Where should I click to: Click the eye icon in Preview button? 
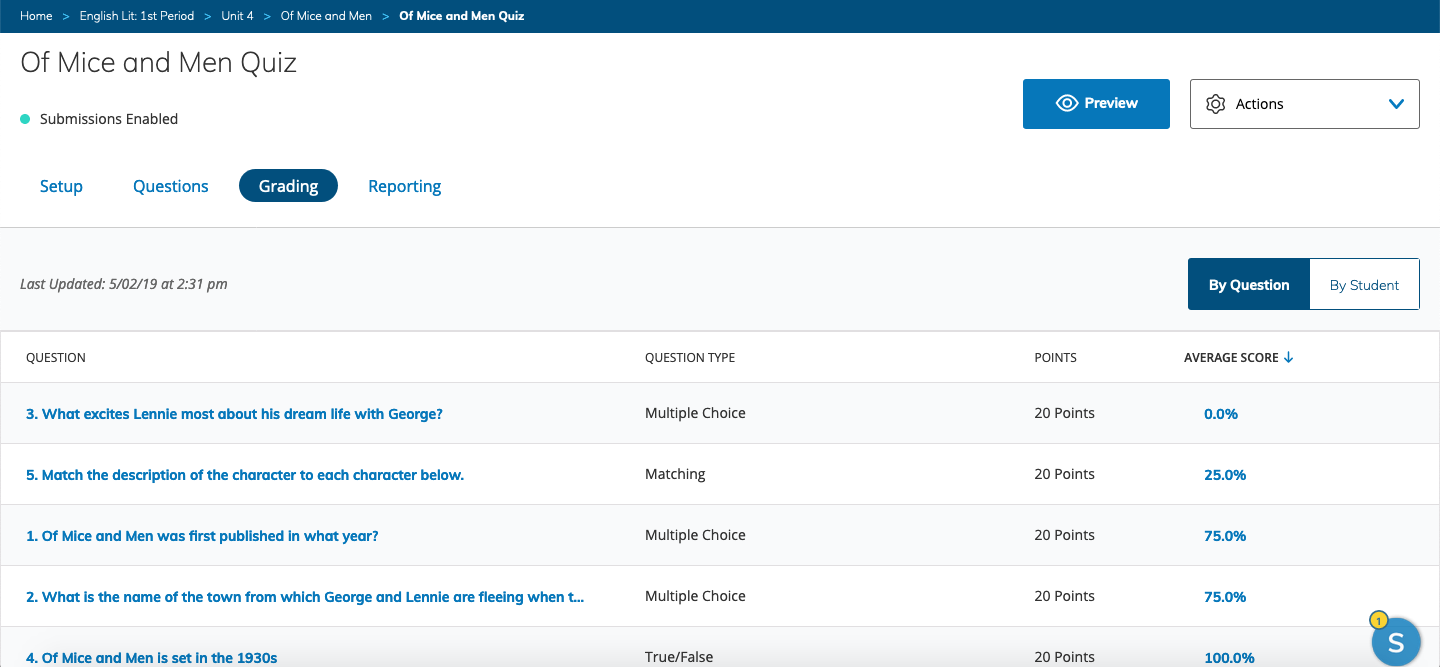tap(1066, 103)
